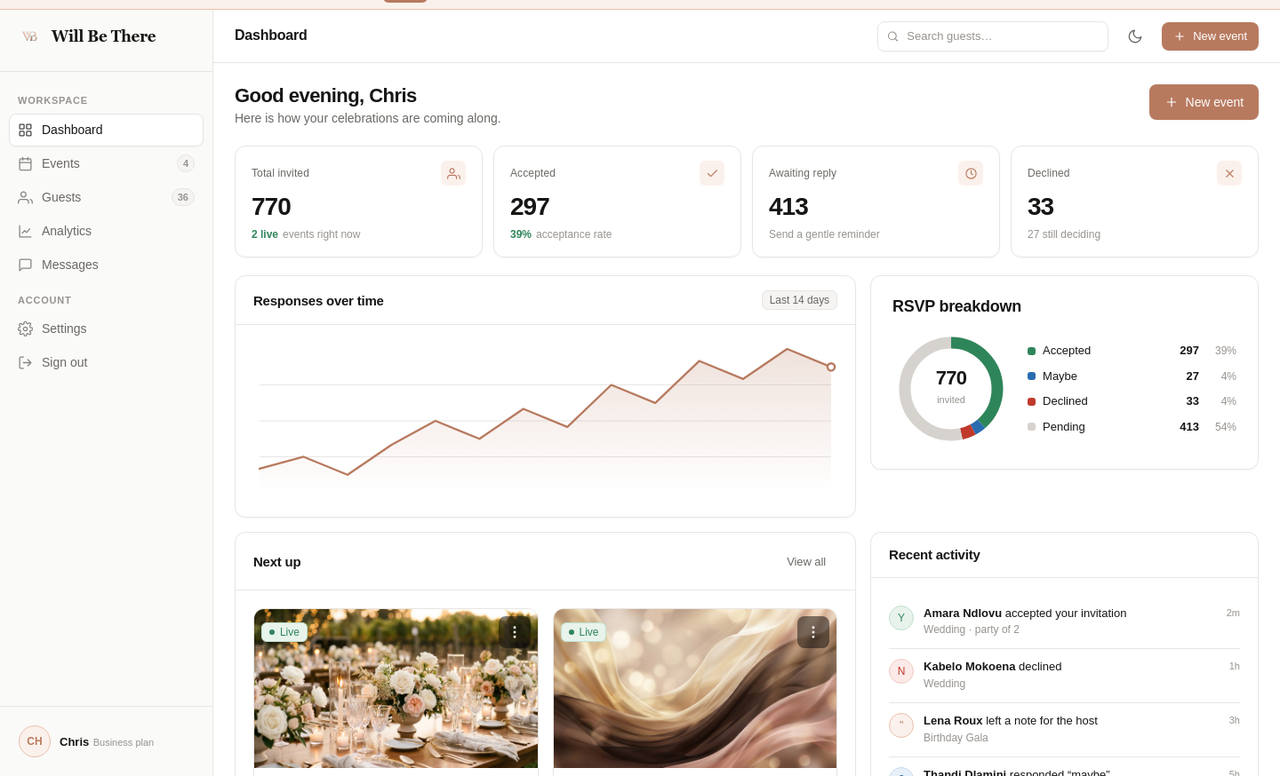Click the red Declined legend swatch

pos(1031,401)
